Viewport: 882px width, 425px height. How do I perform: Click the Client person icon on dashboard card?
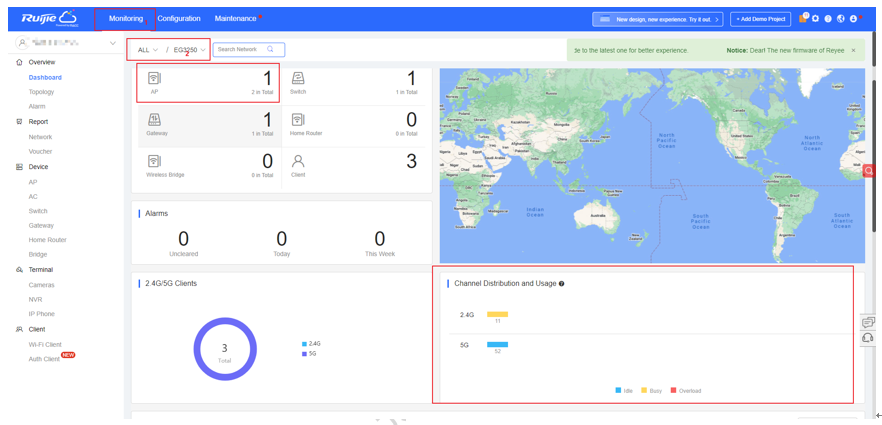click(x=298, y=161)
